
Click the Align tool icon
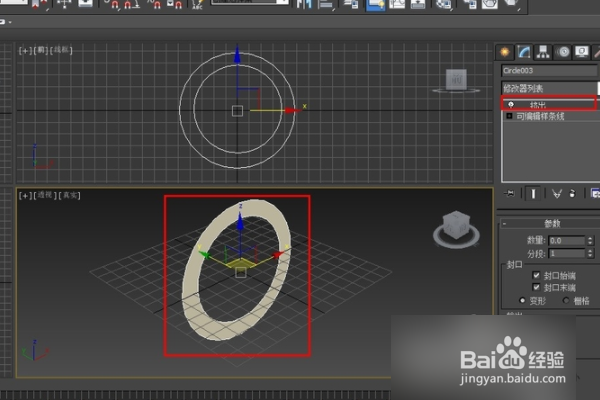326,4
